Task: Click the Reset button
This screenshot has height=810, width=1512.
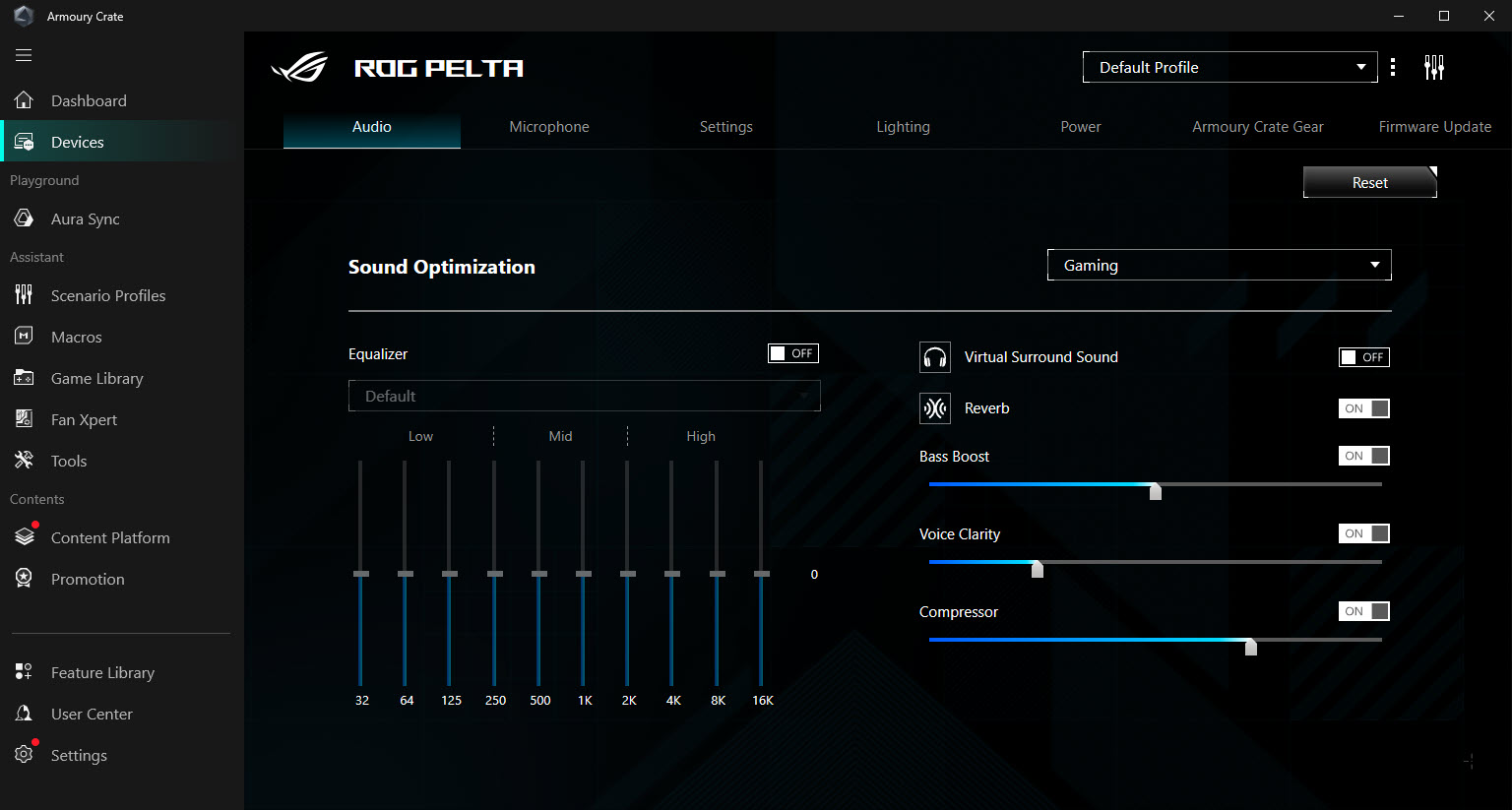Action: tap(1370, 182)
